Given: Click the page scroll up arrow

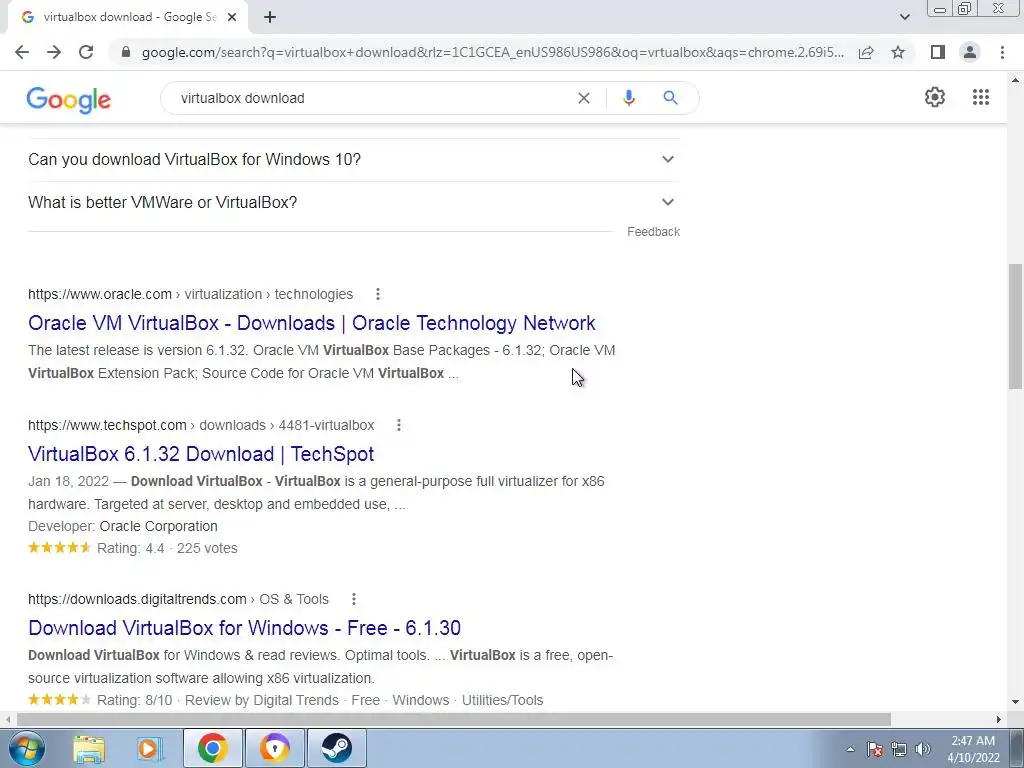Looking at the screenshot, I should (1015, 80).
